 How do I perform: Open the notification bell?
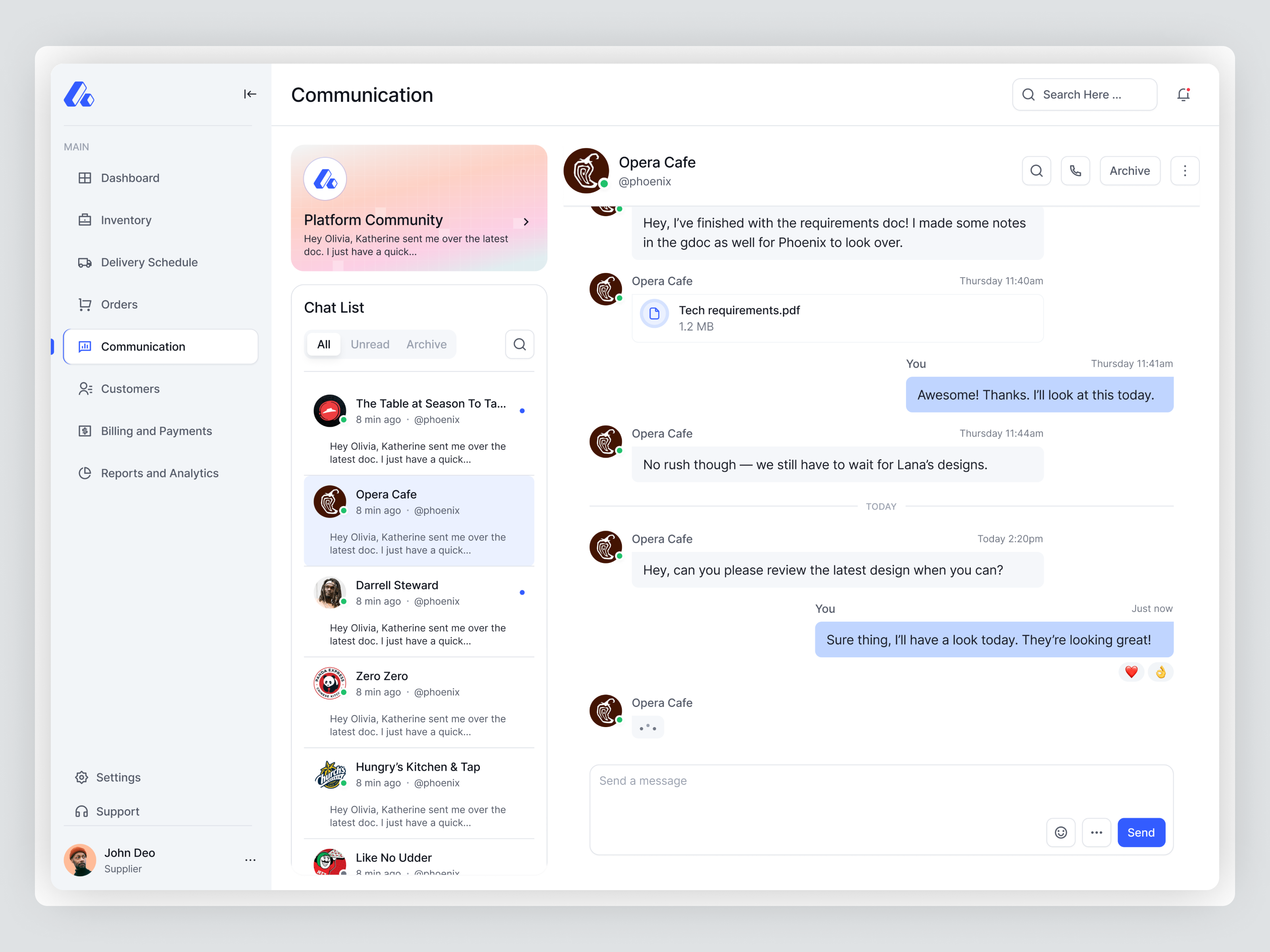click(x=1183, y=94)
